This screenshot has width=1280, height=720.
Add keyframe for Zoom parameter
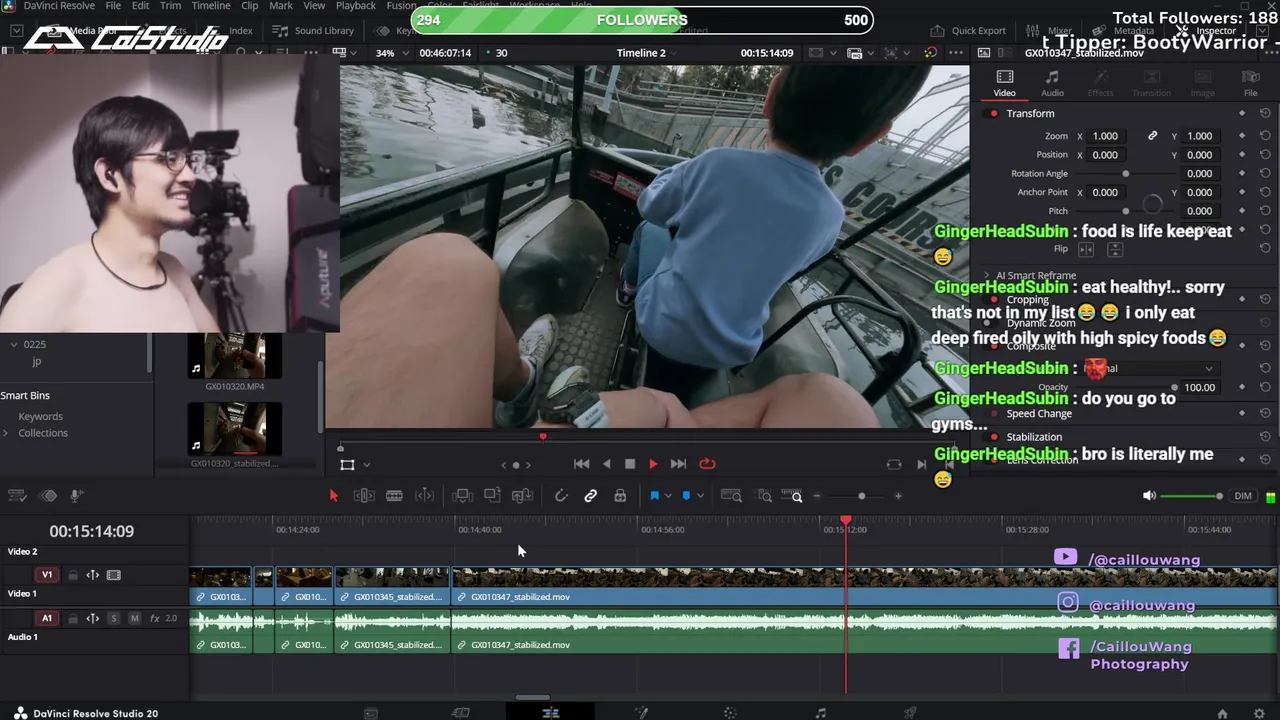[1242, 136]
